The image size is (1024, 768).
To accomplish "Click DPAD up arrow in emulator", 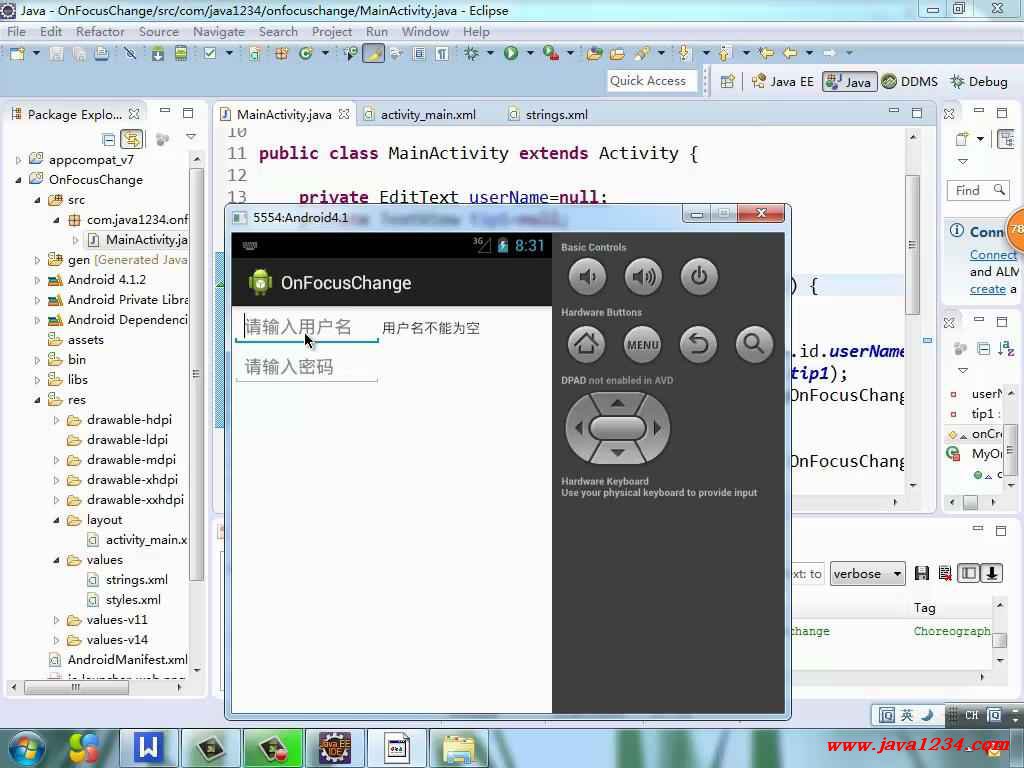I will [618, 403].
